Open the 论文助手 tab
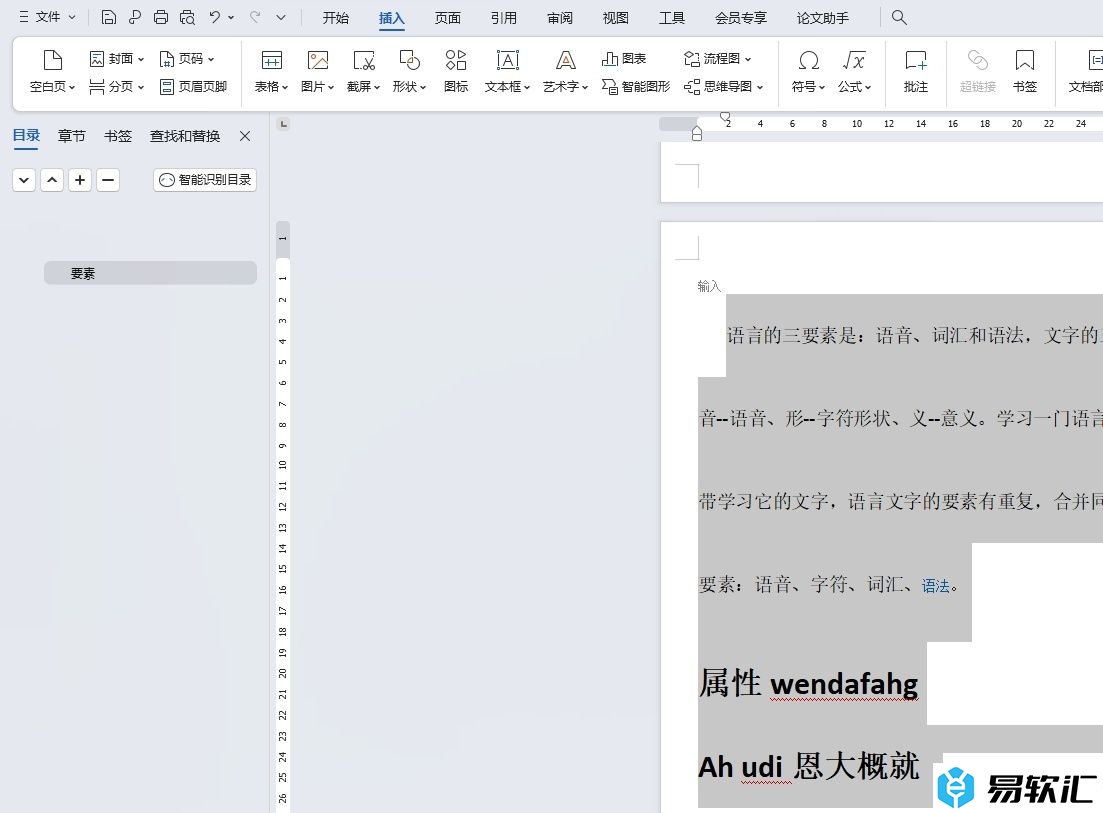Screen dimensions: 1103x813 pos(823,18)
